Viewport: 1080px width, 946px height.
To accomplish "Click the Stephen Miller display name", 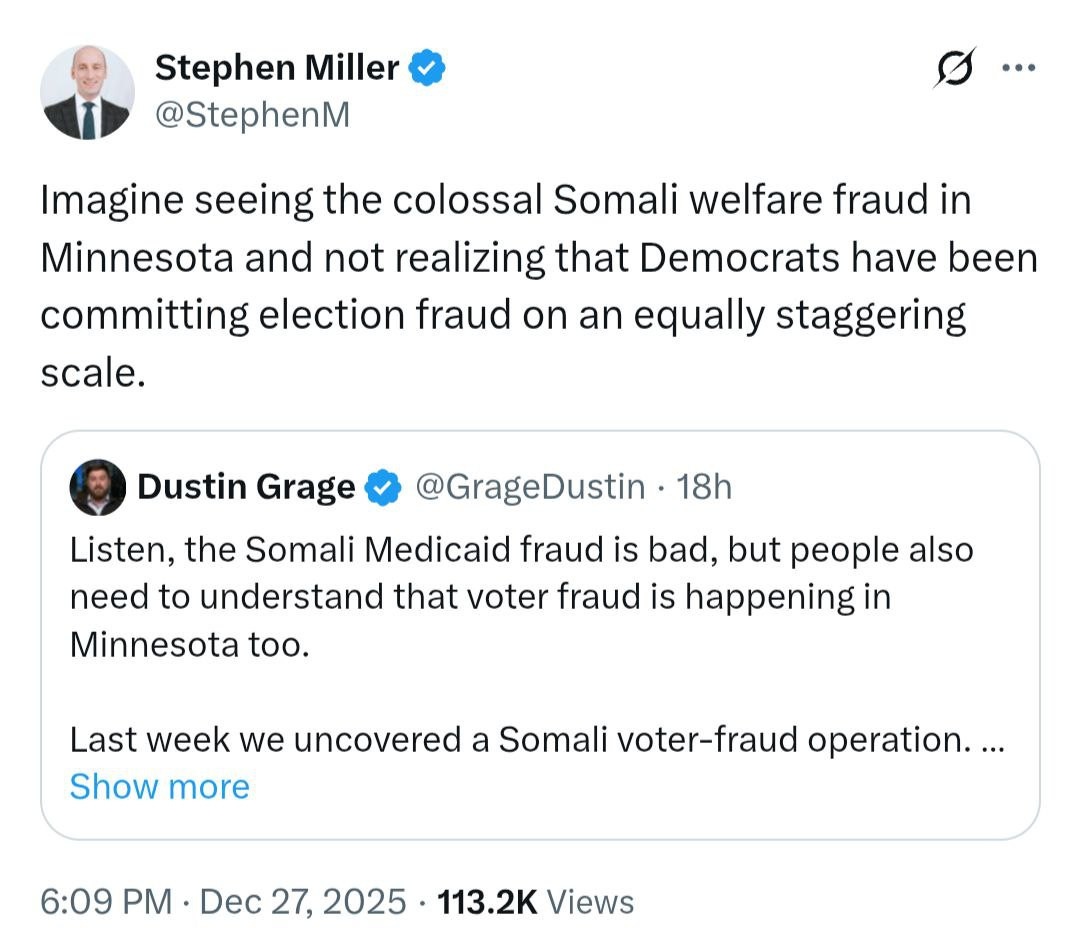I will (x=277, y=68).
